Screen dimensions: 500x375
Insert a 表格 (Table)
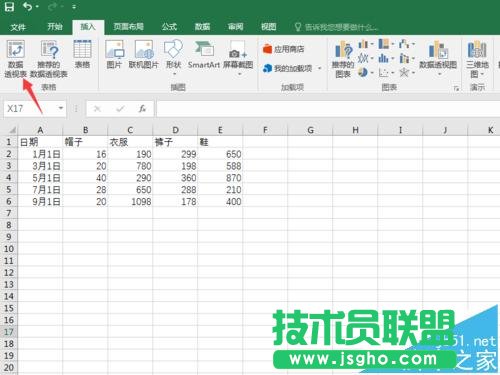point(82,55)
